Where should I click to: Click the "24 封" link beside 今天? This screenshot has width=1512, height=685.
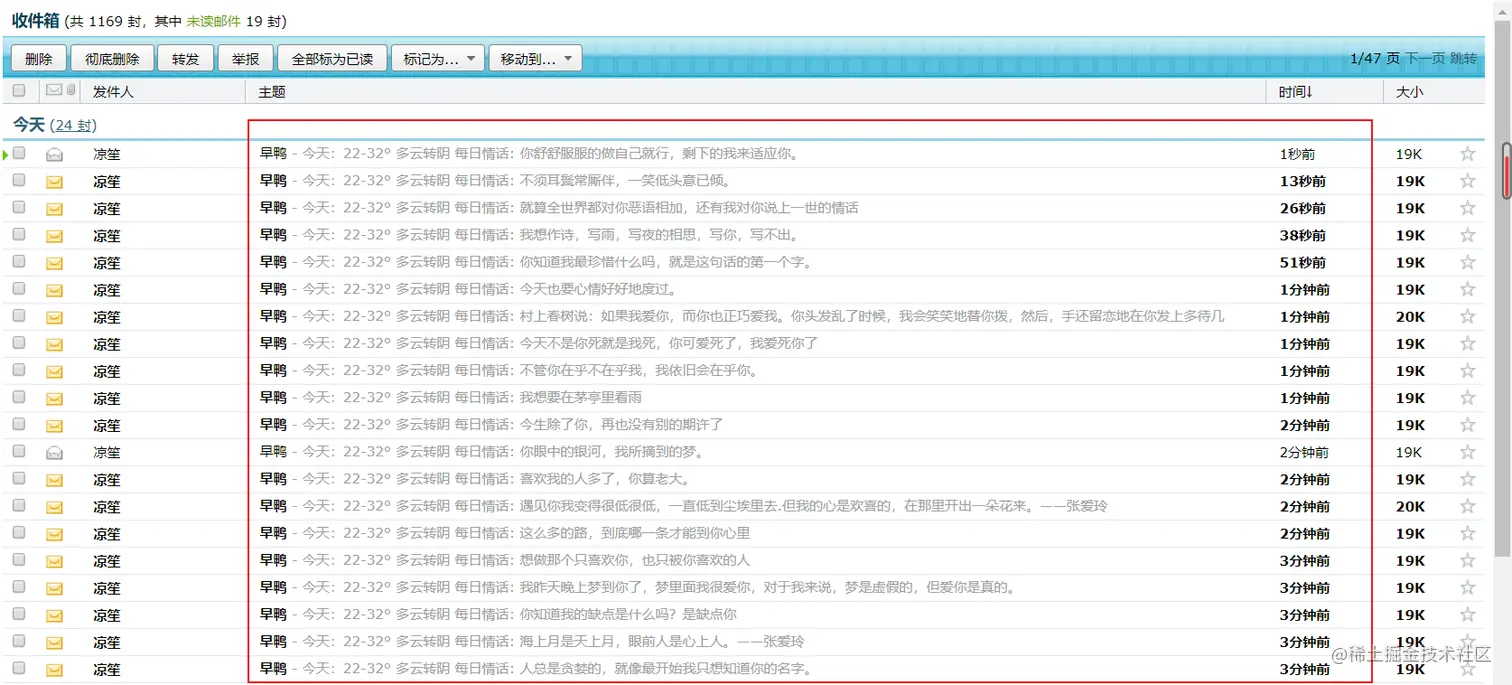coord(73,125)
